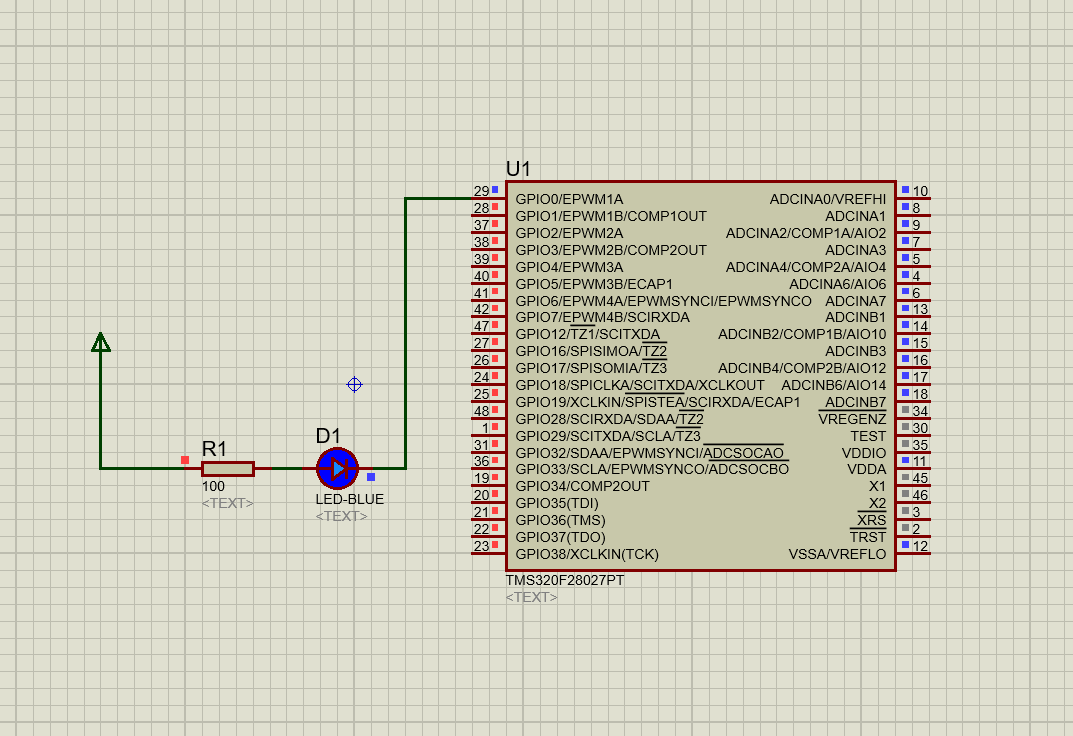Click pin number 29 on U1

point(482,191)
